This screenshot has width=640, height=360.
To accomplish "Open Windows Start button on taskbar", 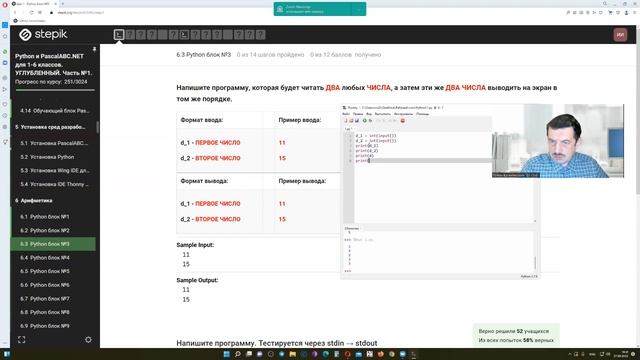I will click(227, 354).
